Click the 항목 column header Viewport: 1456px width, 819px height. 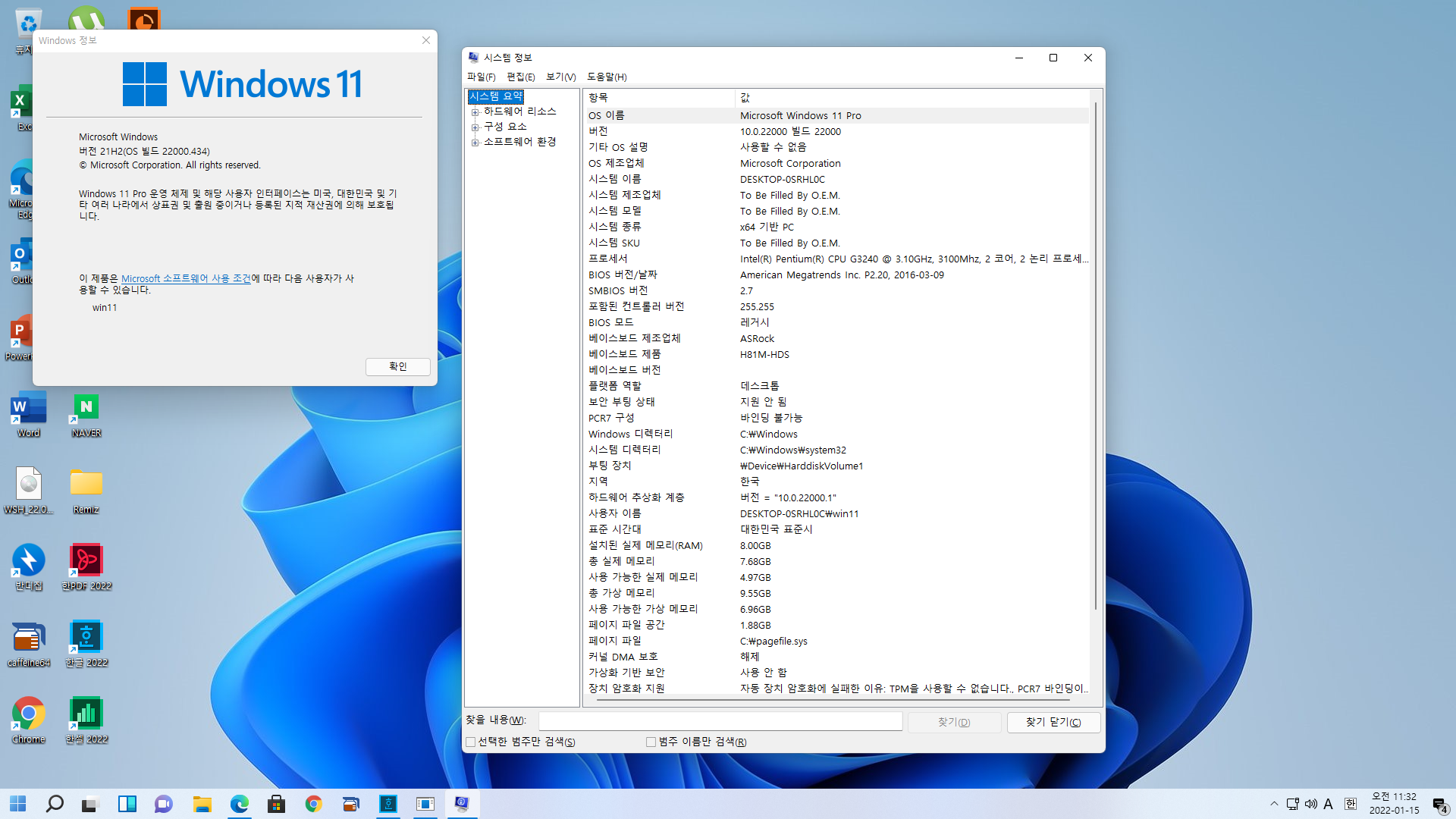coord(658,98)
